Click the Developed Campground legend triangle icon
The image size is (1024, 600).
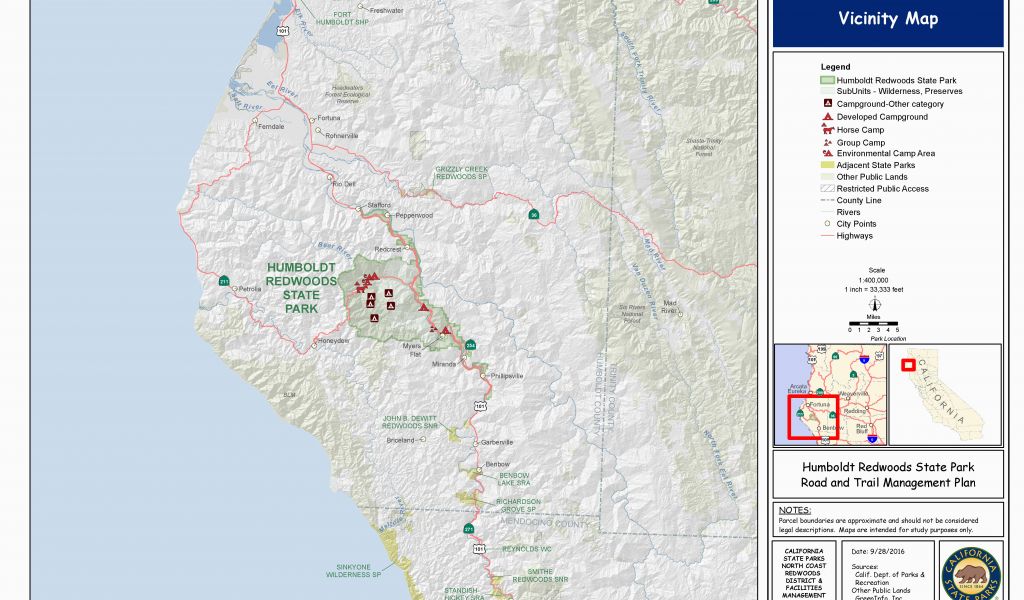827,117
